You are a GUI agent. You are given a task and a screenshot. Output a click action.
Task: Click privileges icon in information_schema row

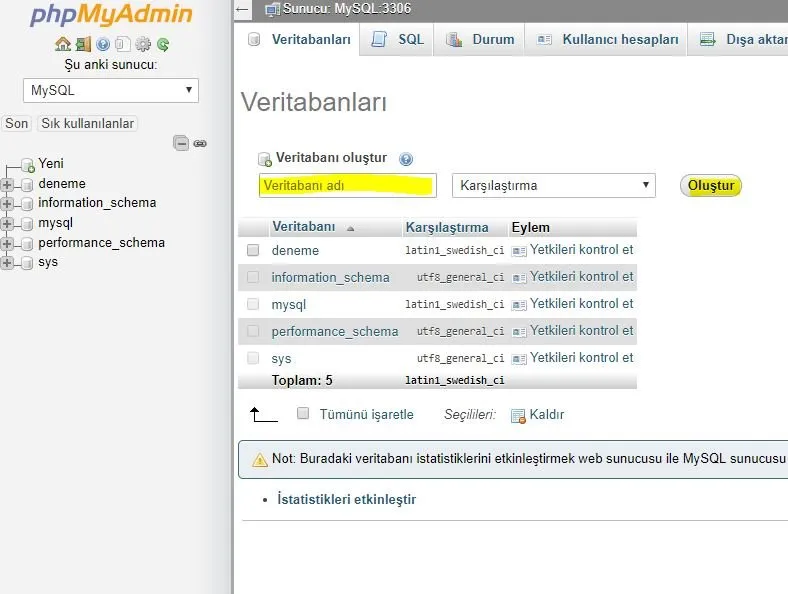click(x=519, y=277)
